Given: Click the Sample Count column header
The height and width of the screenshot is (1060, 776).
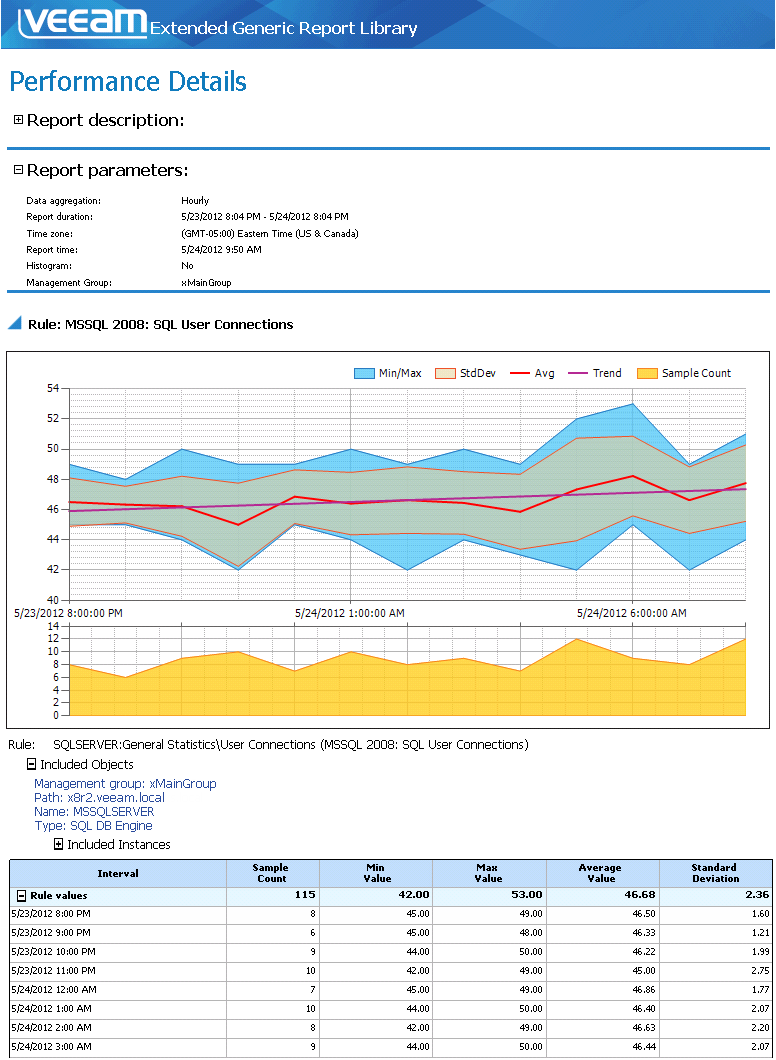Looking at the screenshot, I should pyautogui.click(x=272, y=873).
